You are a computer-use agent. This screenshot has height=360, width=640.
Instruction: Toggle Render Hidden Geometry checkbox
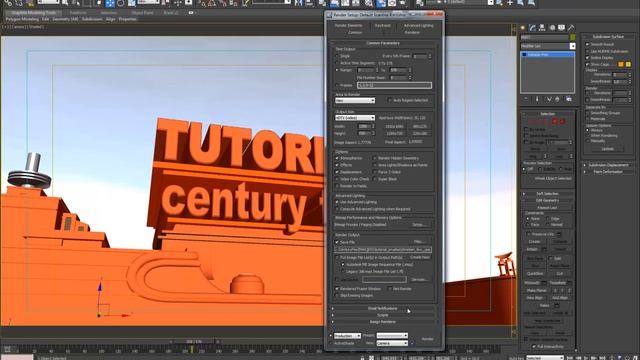(x=374, y=158)
